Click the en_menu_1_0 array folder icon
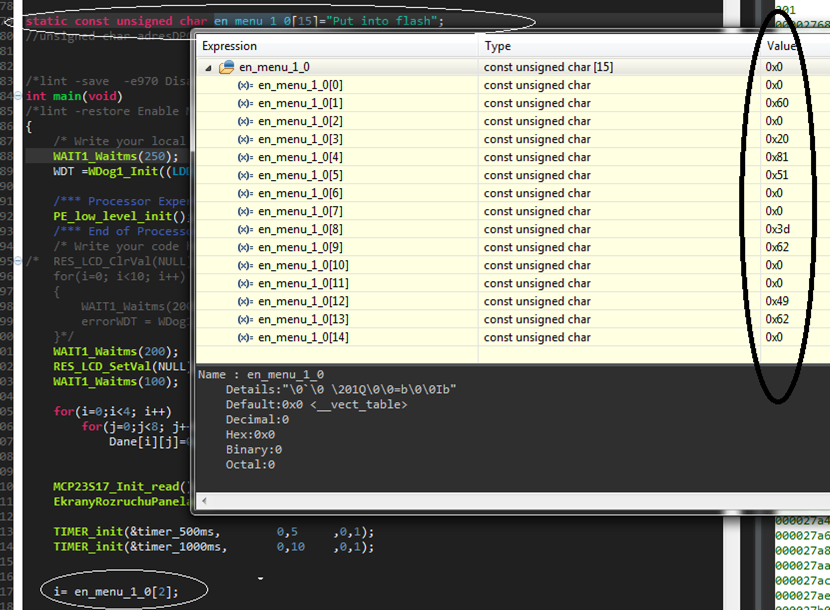Viewport: 831px width, 611px height. point(226,67)
